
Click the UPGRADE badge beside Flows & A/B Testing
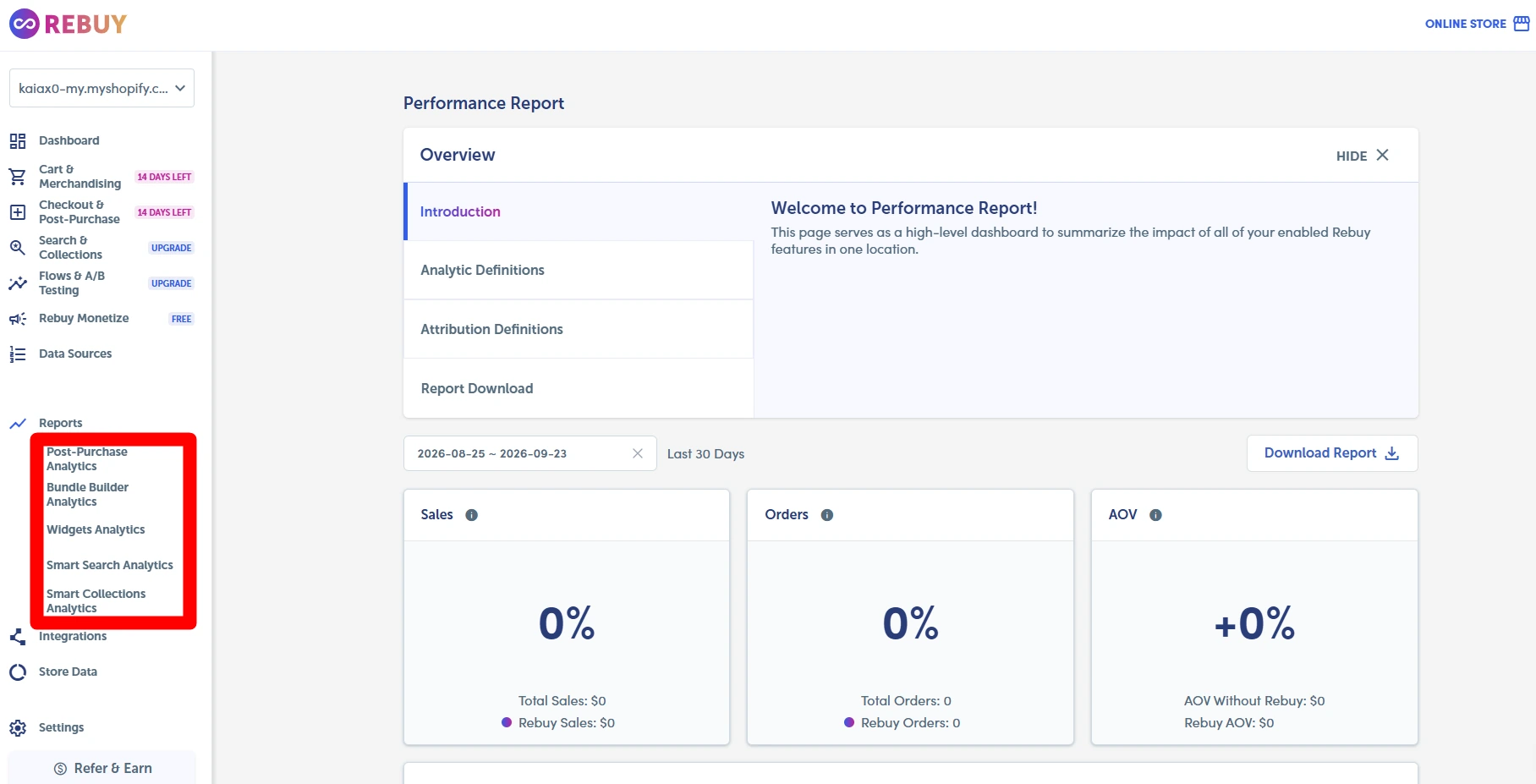click(172, 283)
